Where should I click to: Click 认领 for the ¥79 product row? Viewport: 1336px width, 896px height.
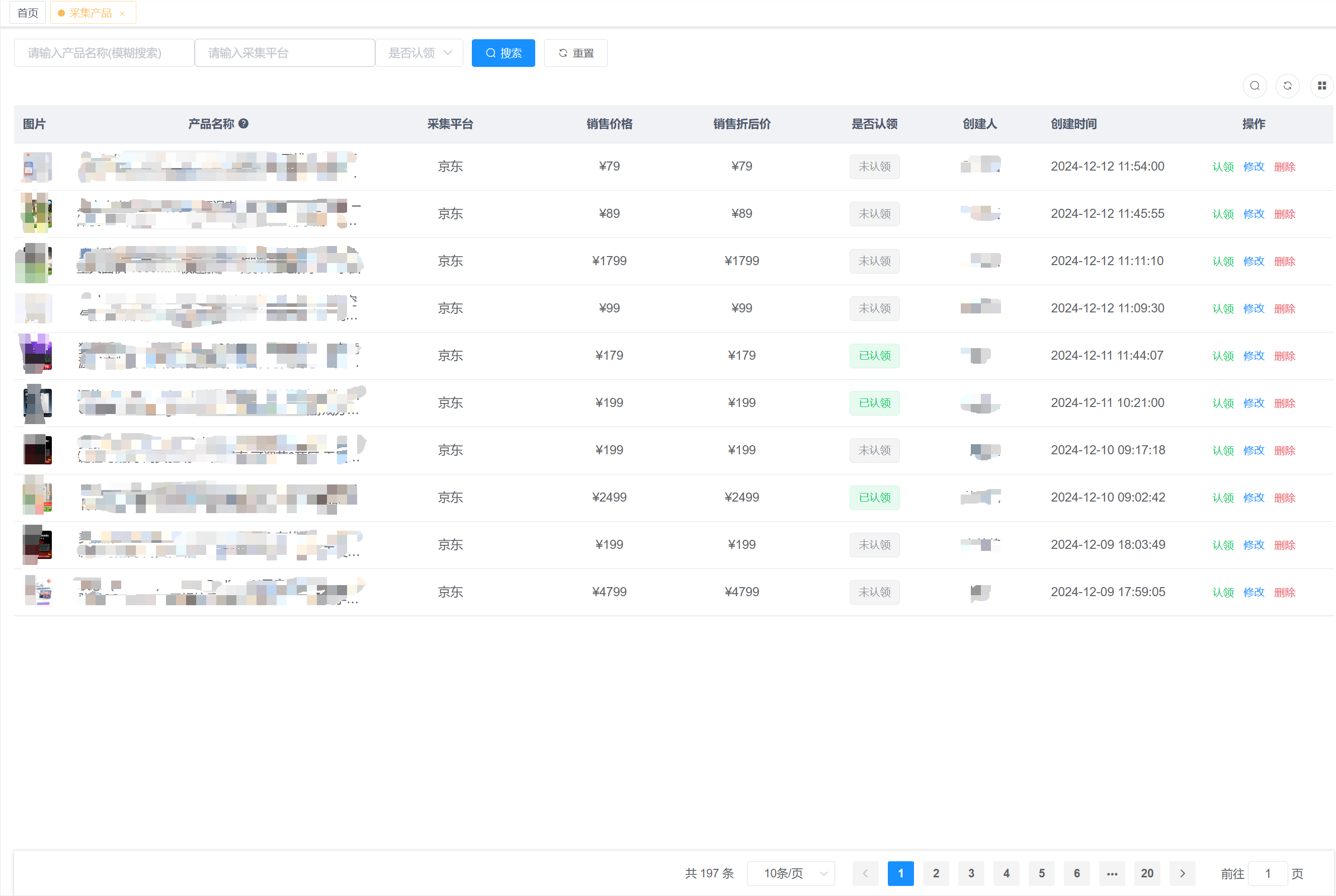pyautogui.click(x=1223, y=167)
